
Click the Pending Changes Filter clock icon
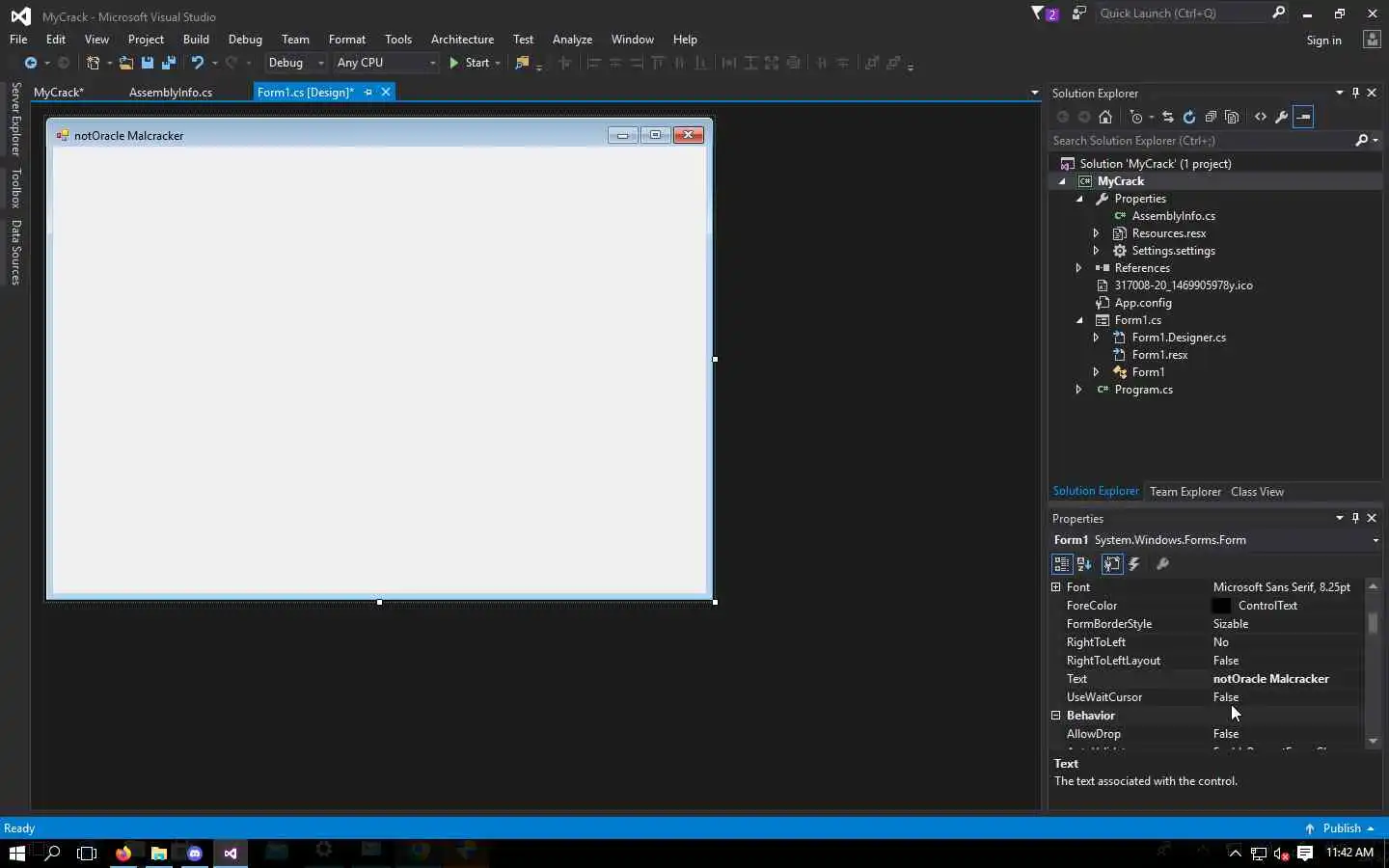click(x=1136, y=117)
